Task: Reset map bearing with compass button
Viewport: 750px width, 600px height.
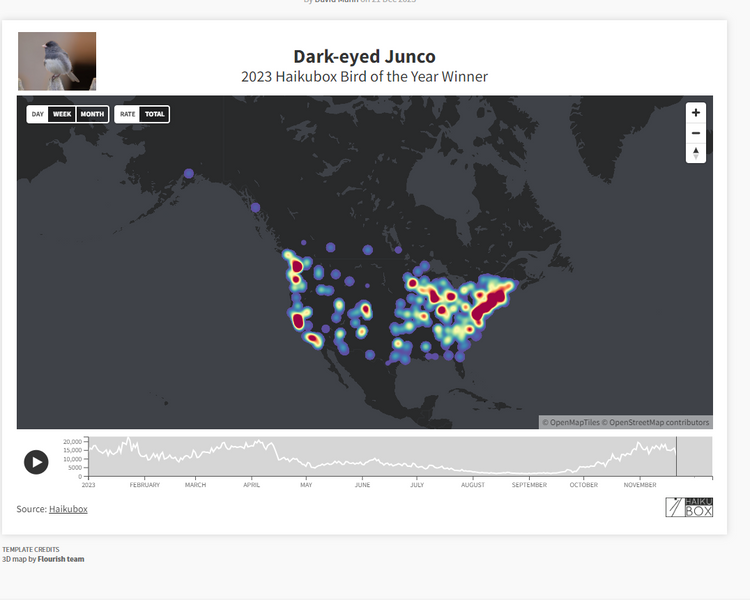Action: click(696, 153)
